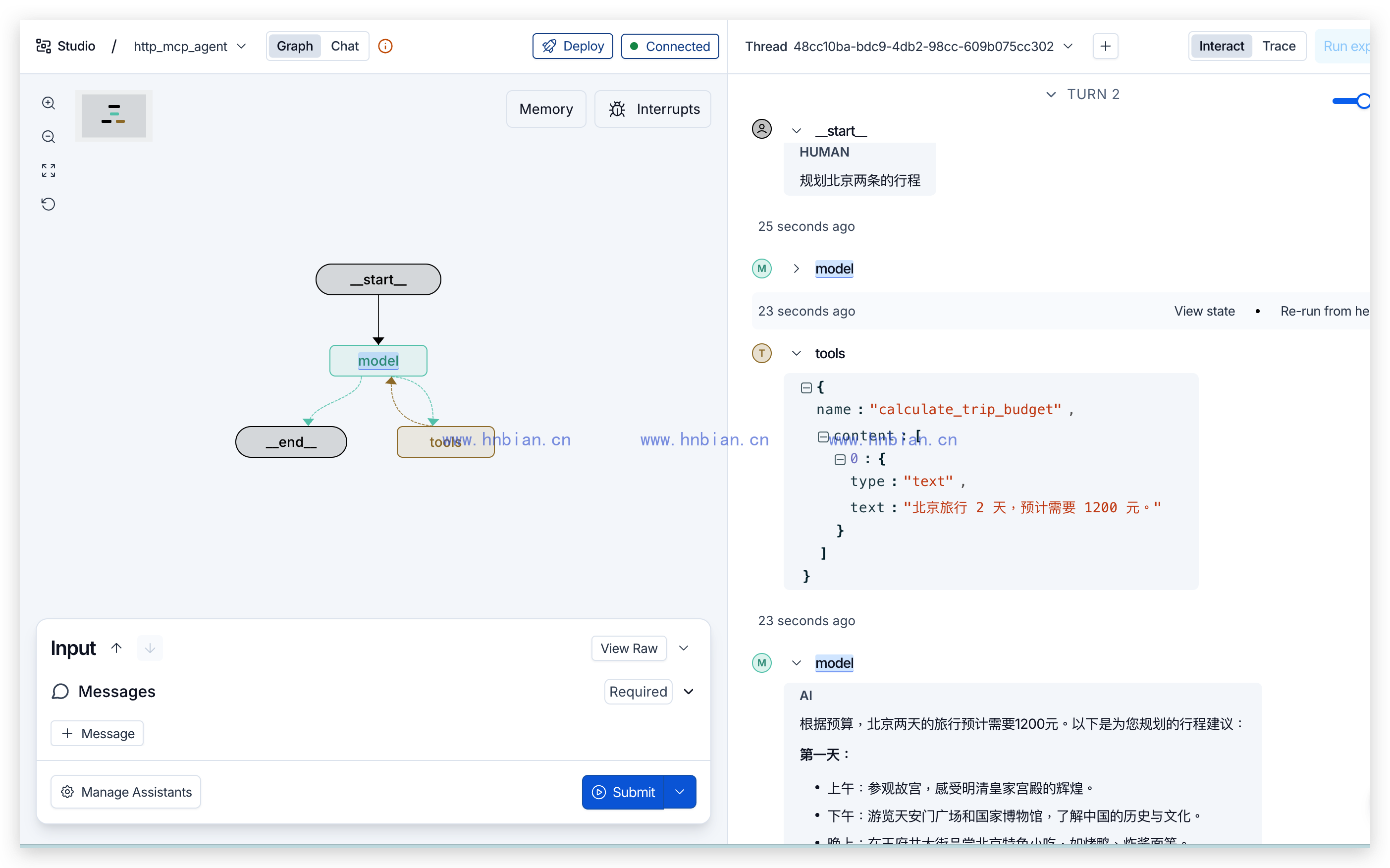
Task: Click the Messages chat bubble icon
Action: (60, 692)
